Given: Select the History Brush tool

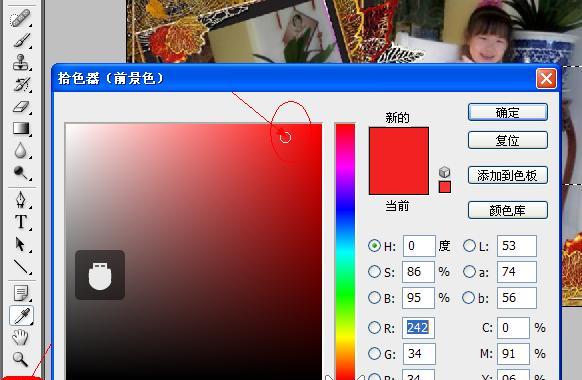Looking at the screenshot, I should (21, 84).
